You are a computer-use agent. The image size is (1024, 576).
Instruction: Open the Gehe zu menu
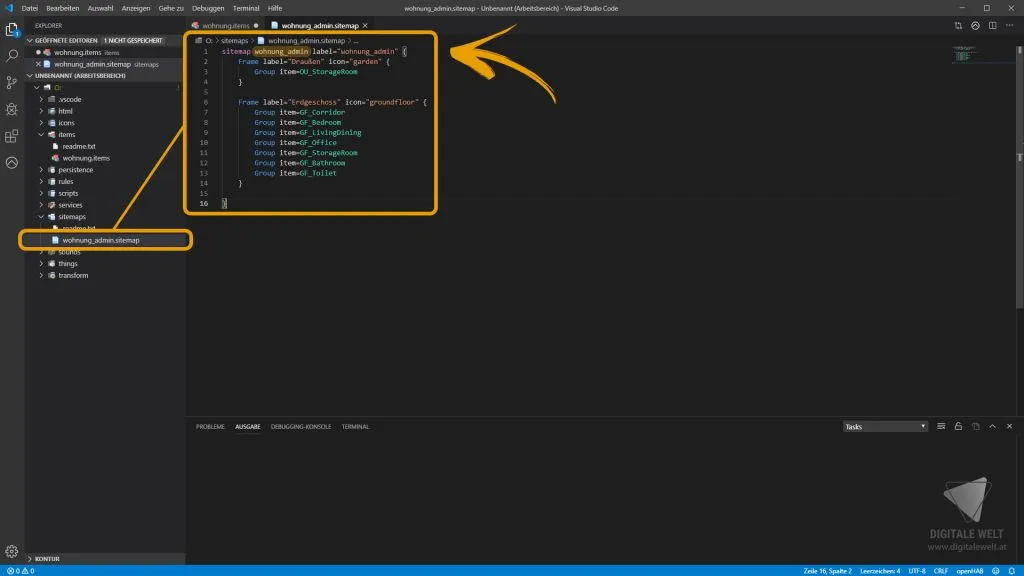171,8
